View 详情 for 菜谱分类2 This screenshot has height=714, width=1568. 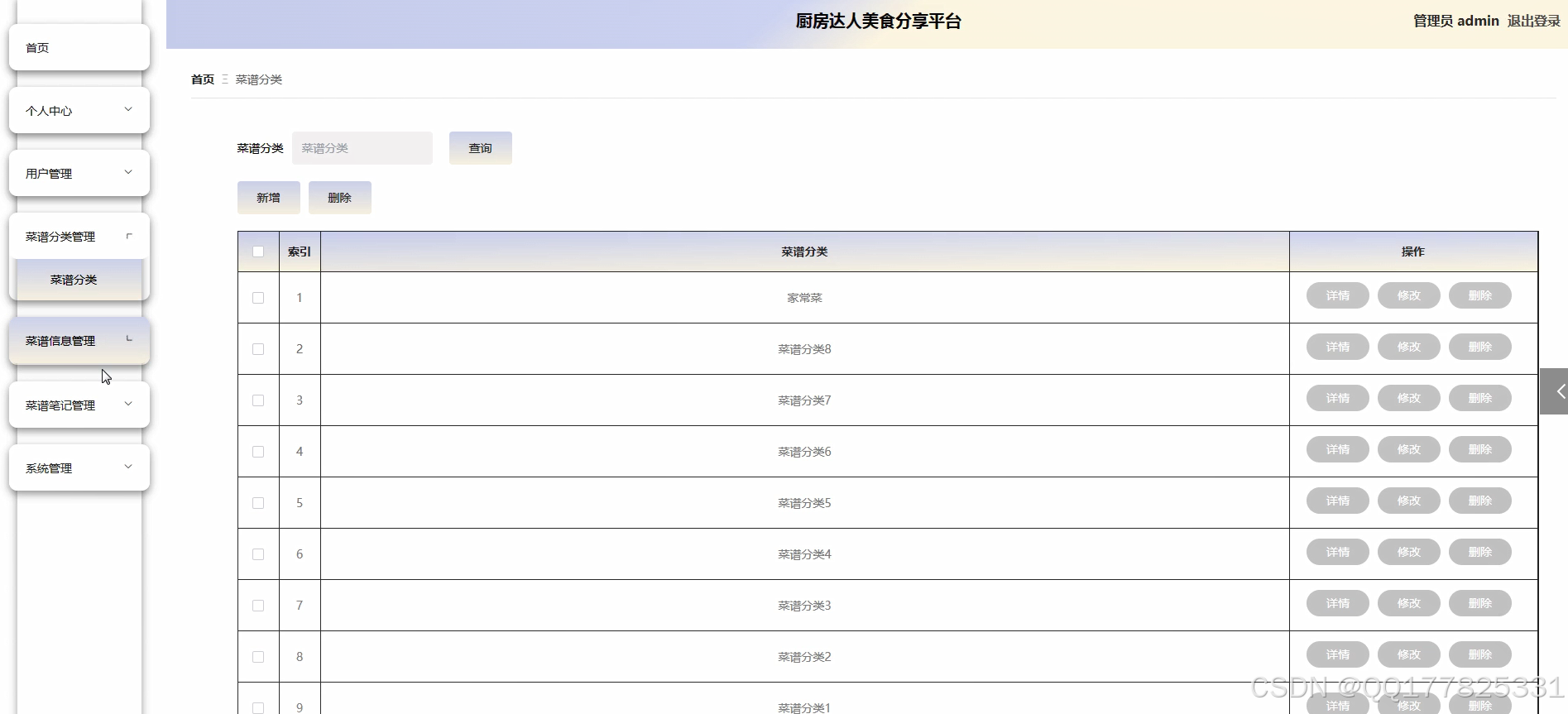click(x=1338, y=654)
